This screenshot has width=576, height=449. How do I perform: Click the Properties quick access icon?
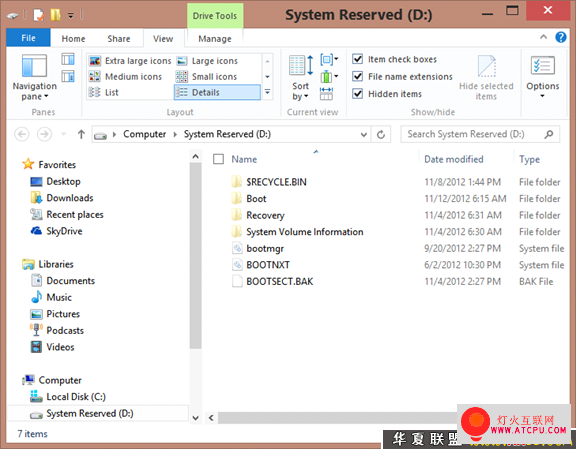(38, 15)
